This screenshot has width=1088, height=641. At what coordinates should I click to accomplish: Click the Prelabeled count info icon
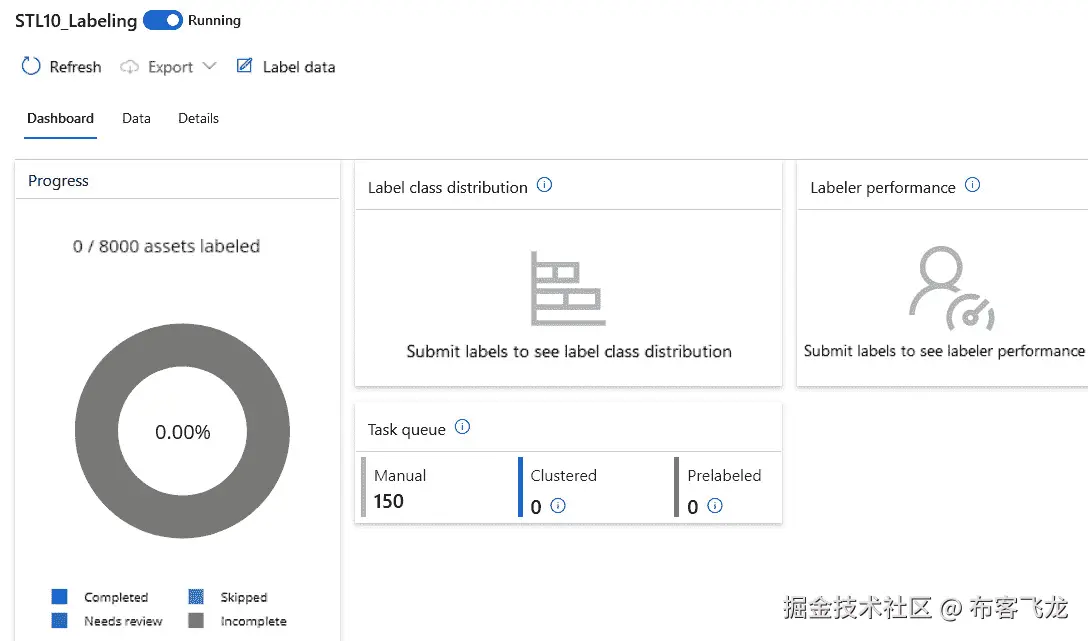coord(715,506)
